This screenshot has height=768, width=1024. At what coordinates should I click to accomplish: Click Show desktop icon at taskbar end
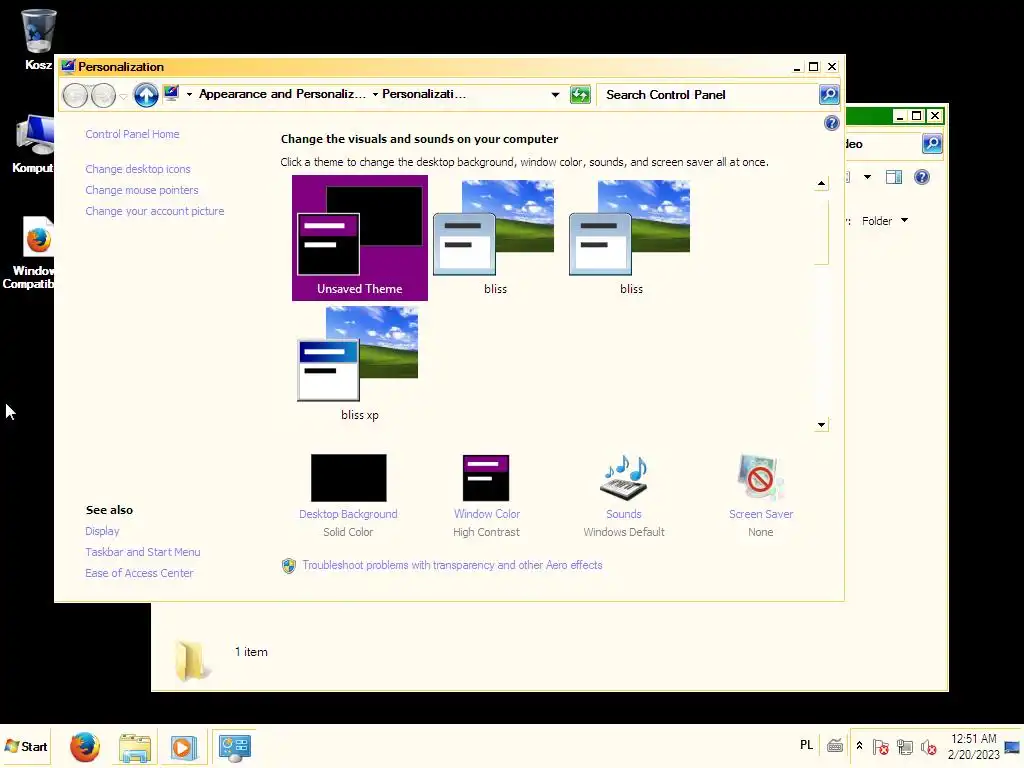1012,746
